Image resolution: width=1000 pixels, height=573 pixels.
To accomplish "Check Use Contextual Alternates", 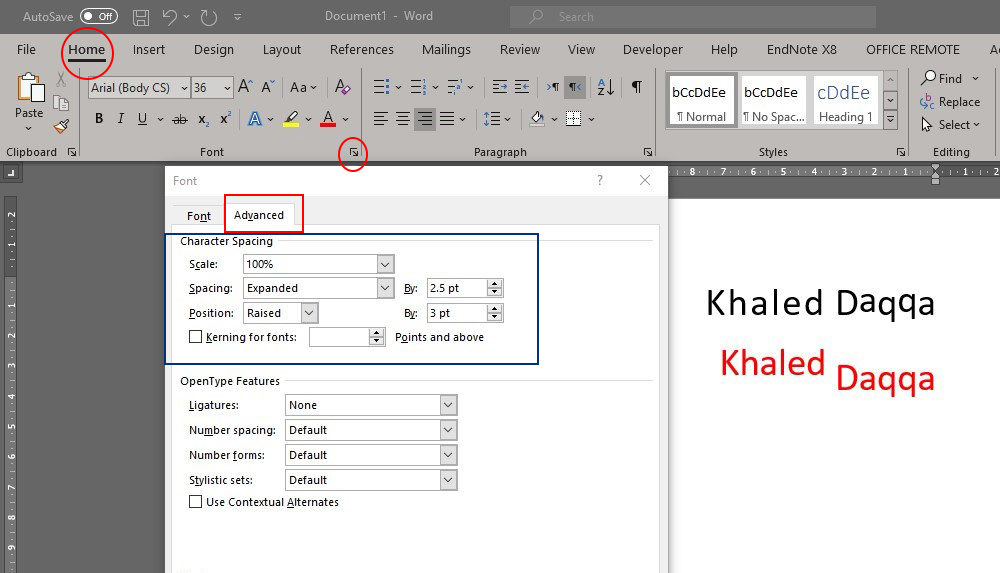I will [x=196, y=502].
